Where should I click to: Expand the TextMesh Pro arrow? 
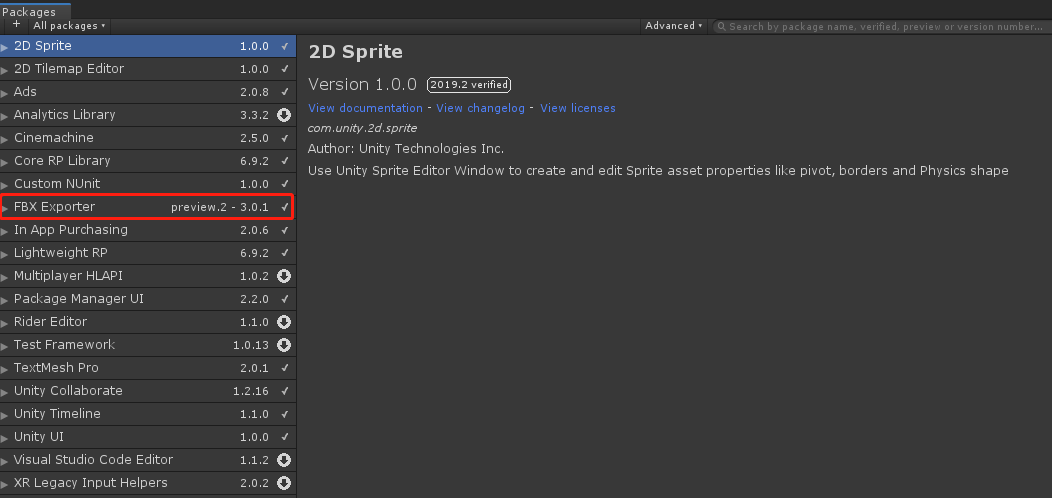point(5,368)
